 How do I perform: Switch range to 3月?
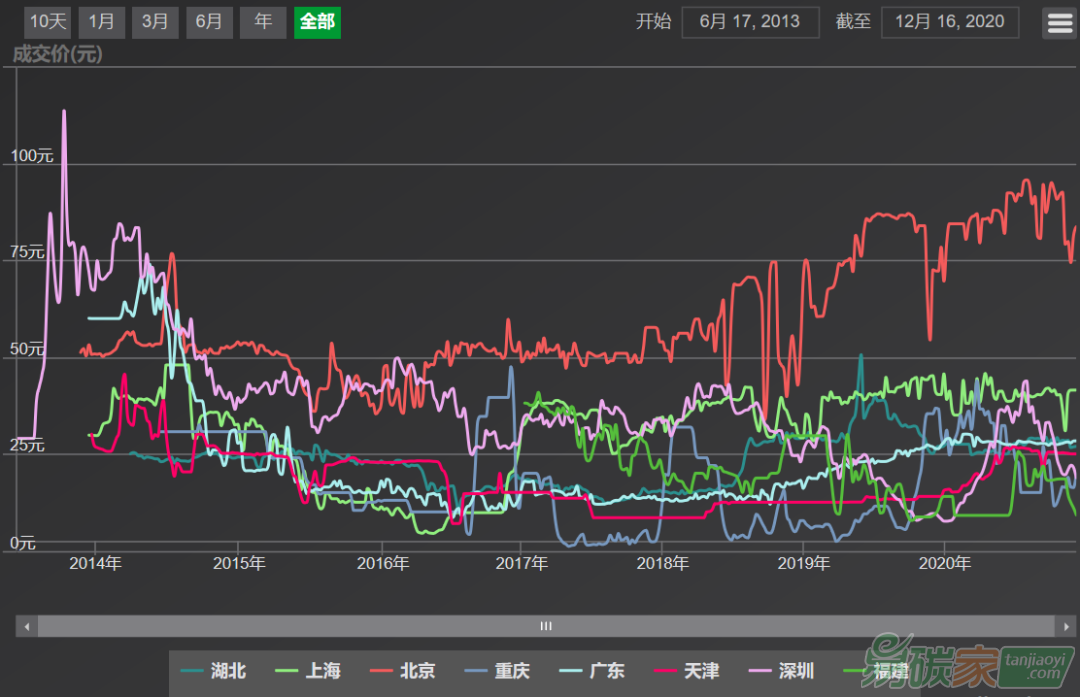click(155, 22)
